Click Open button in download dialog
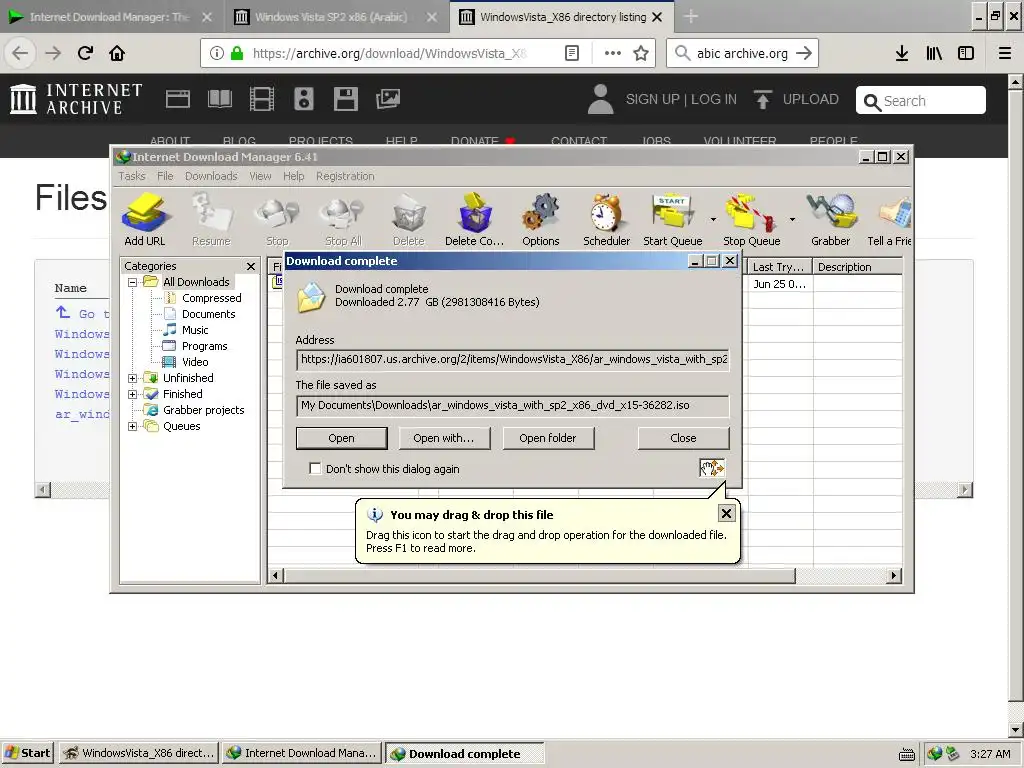This screenshot has width=1024, height=768. pos(342,438)
